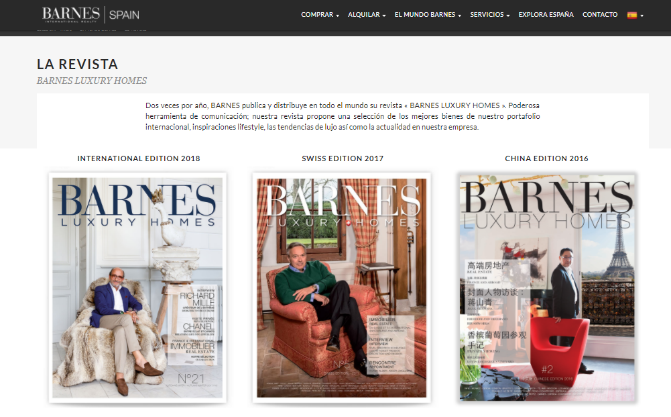
Task: Click the LA REVISTA heading
Action: coord(77,64)
